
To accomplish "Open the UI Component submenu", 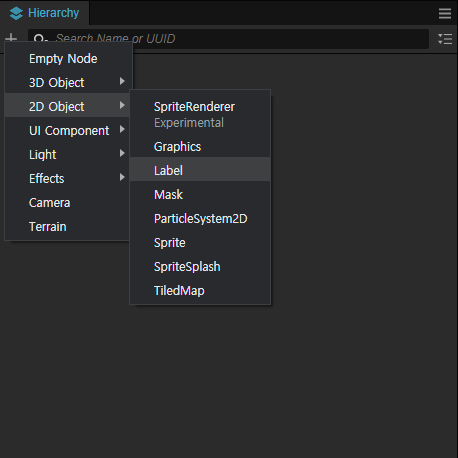I will pyautogui.click(x=68, y=130).
